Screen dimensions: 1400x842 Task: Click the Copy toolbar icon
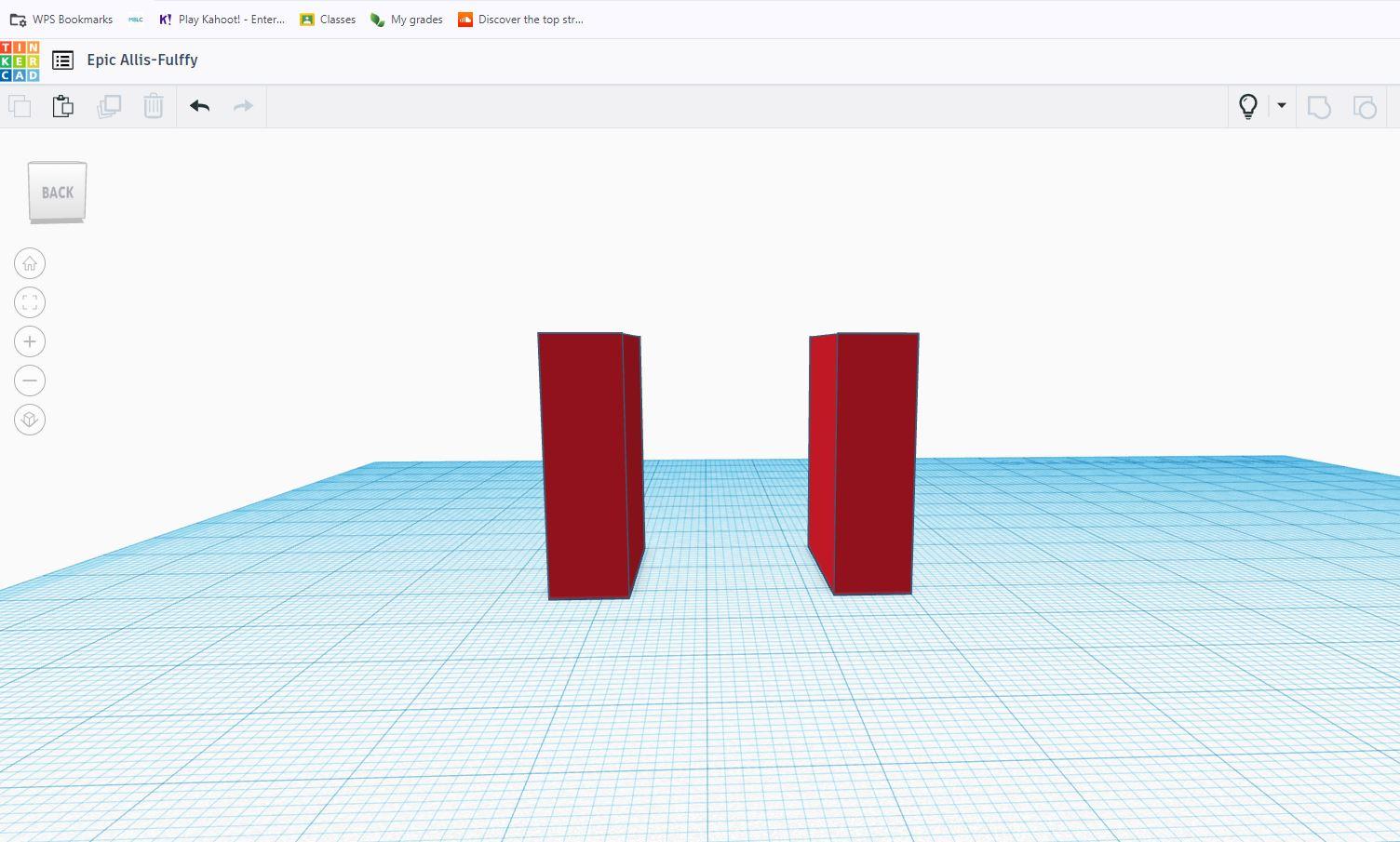[x=20, y=106]
